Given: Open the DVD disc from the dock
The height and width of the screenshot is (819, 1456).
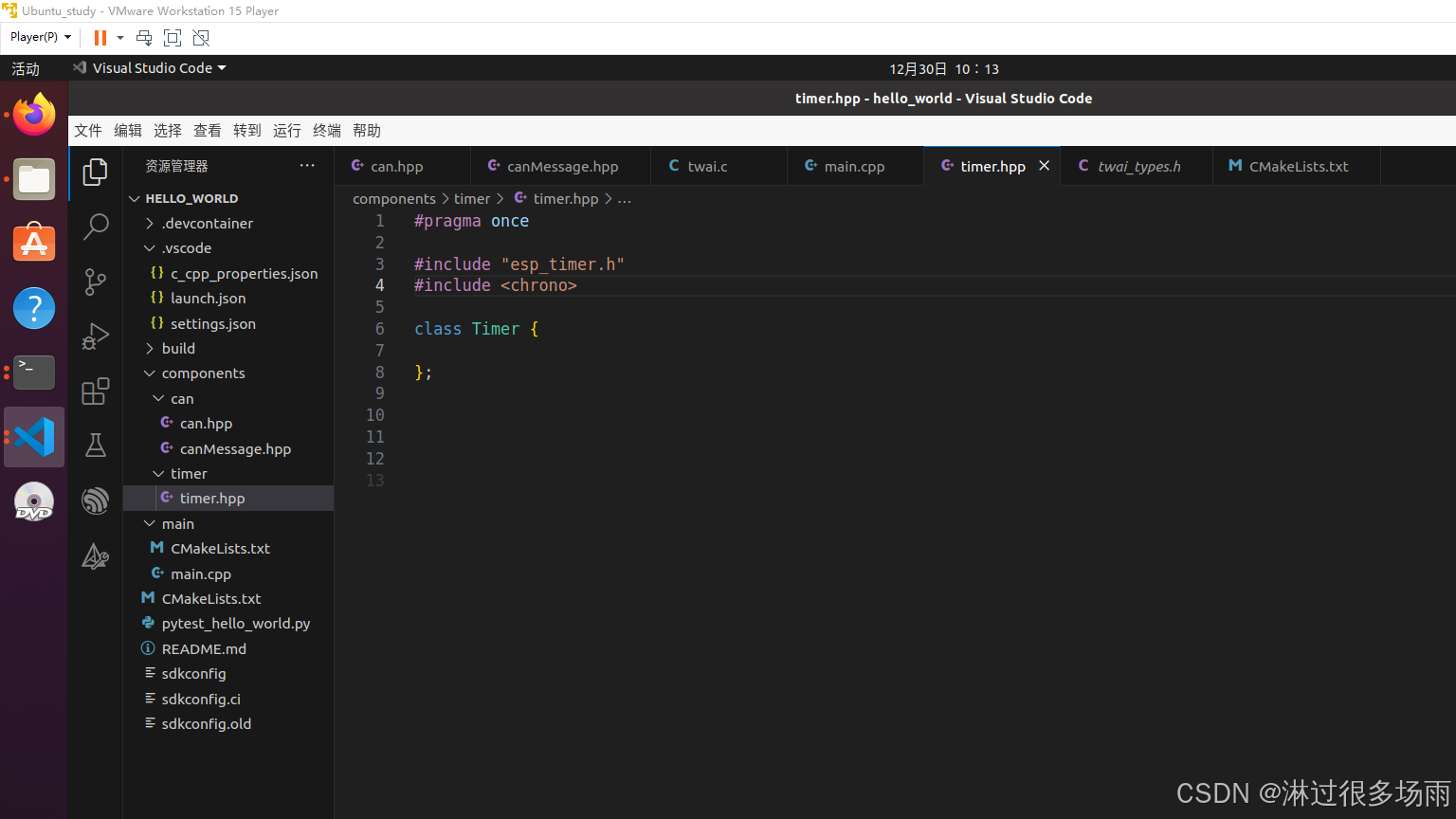Looking at the screenshot, I should [x=34, y=501].
